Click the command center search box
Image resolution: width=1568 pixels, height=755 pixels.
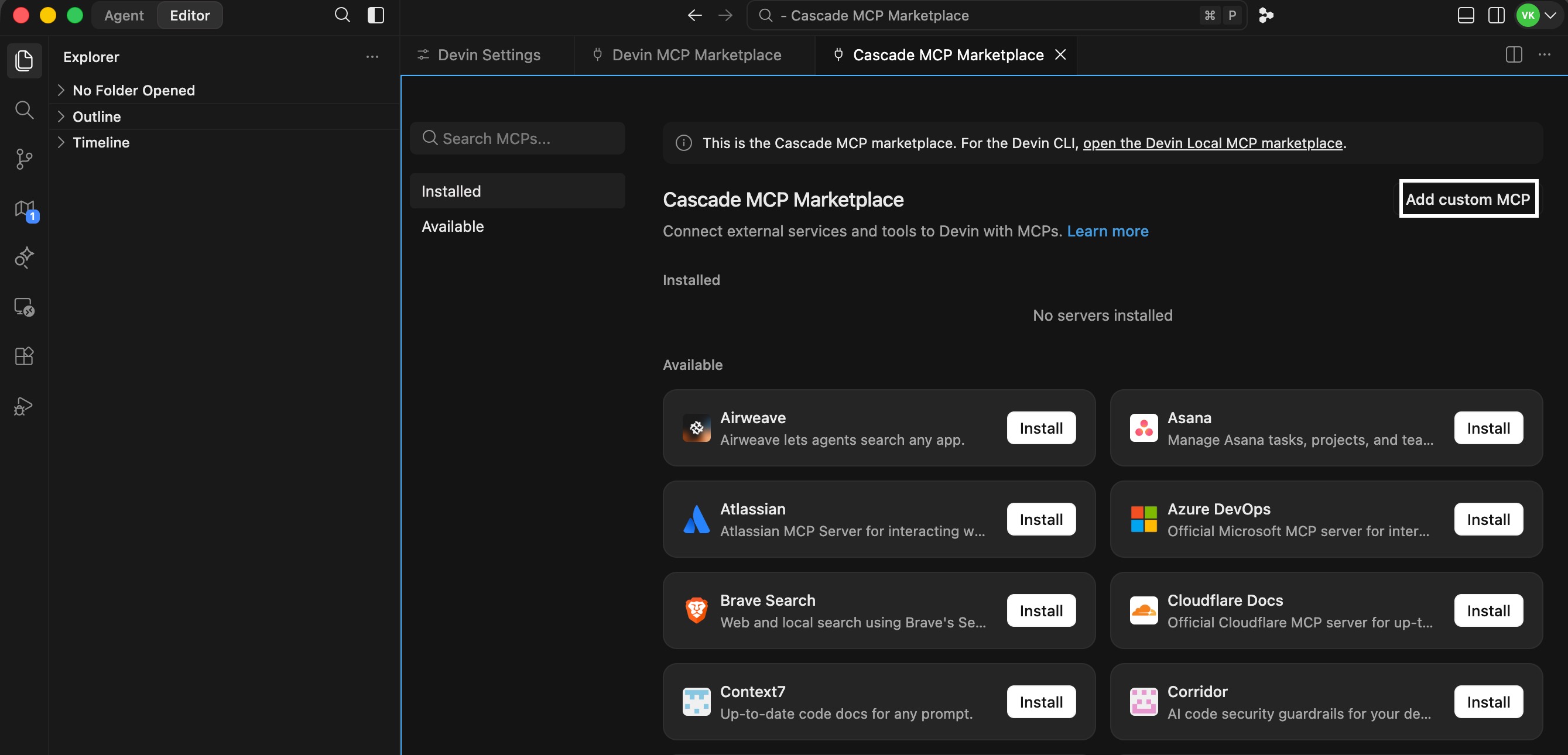coord(997,15)
